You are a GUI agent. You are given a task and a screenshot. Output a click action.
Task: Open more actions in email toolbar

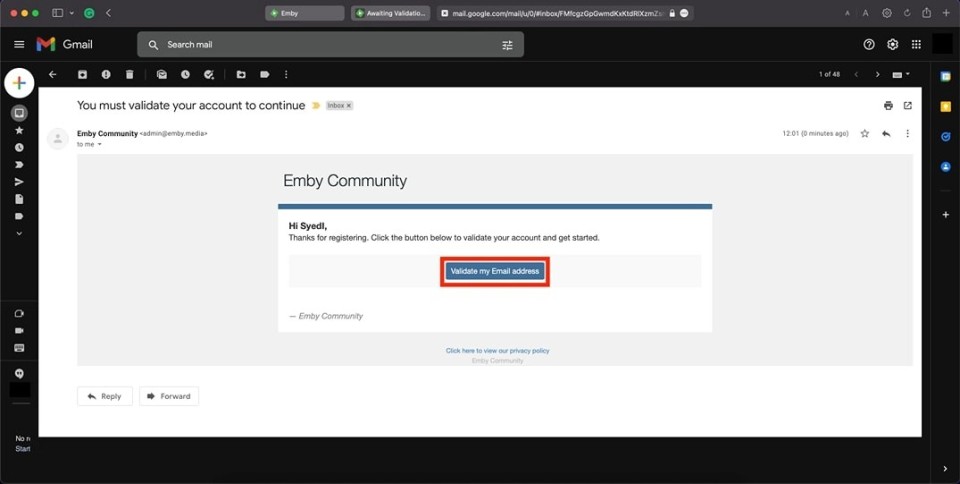pyautogui.click(x=286, y=74)
